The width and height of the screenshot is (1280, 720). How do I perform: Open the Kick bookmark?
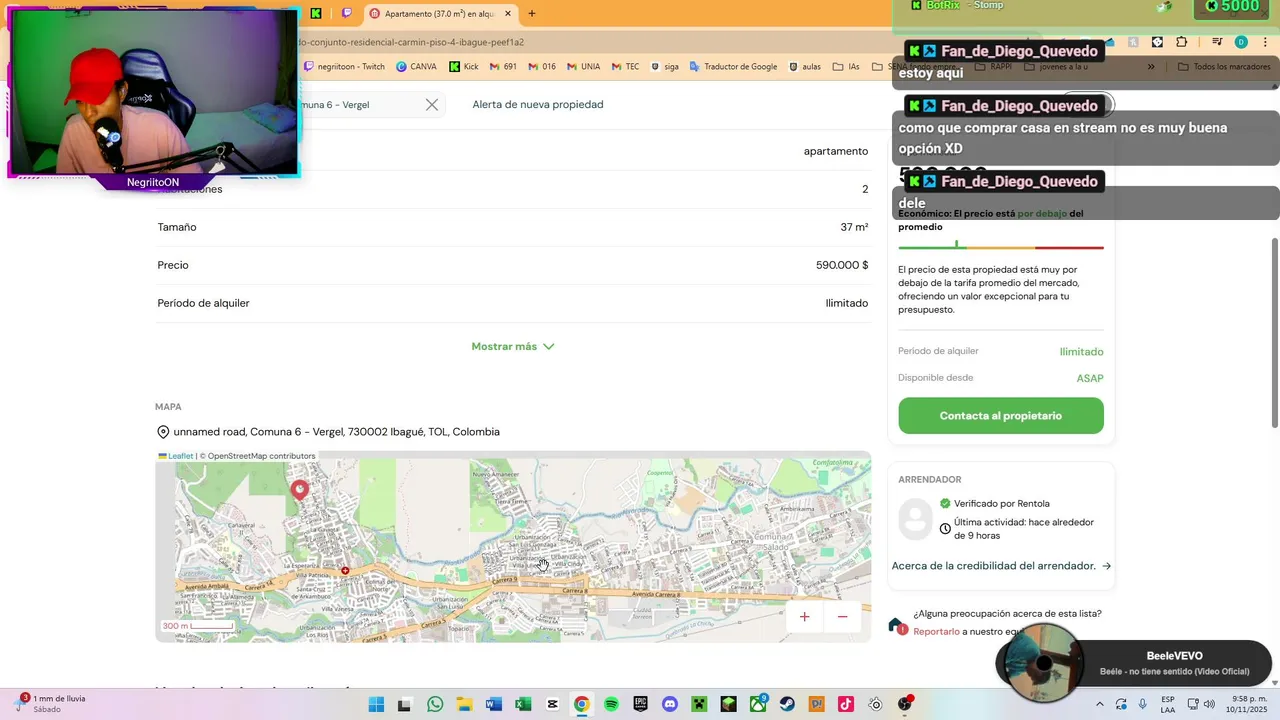pos(464,67)
